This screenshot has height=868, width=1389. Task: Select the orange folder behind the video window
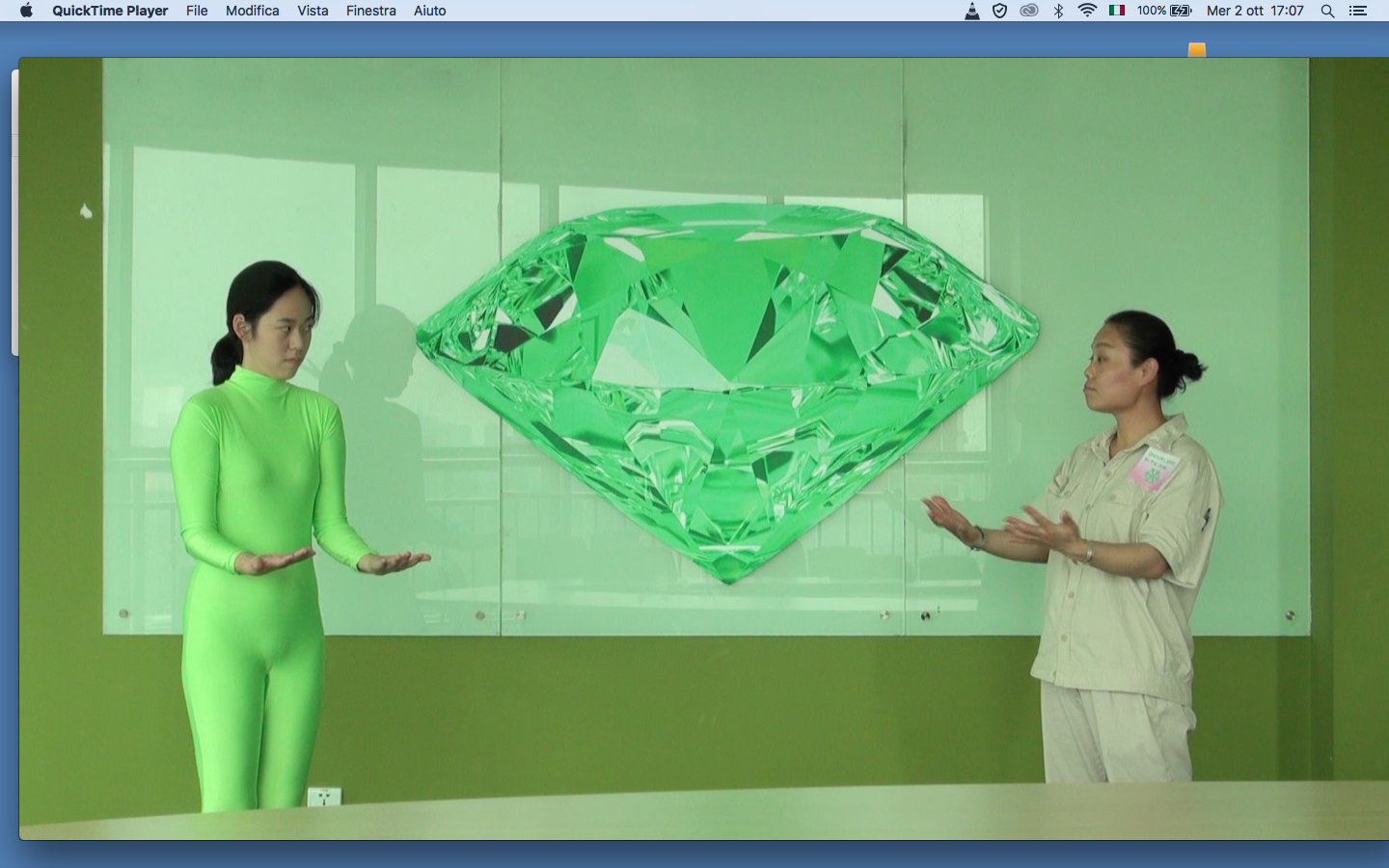coord(1197,50)
